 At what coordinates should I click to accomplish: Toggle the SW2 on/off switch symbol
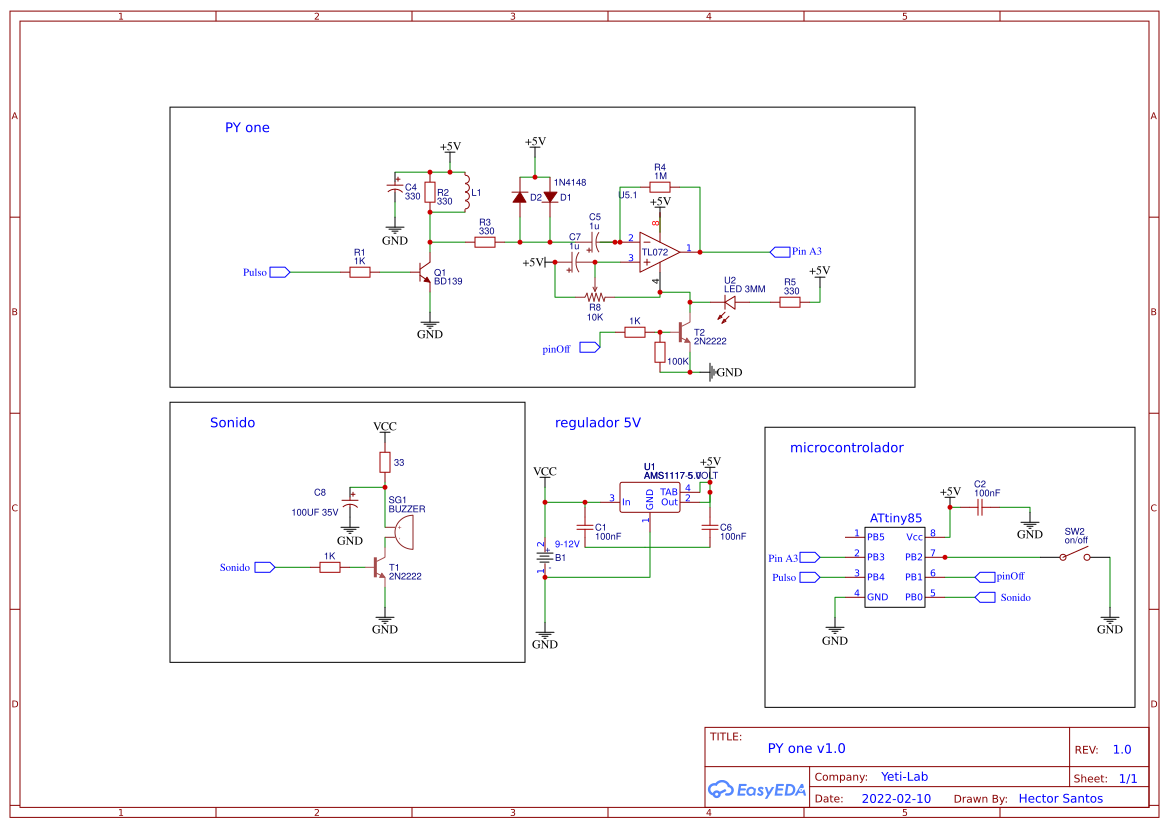pyautogui.click(x=1075, y=556)
